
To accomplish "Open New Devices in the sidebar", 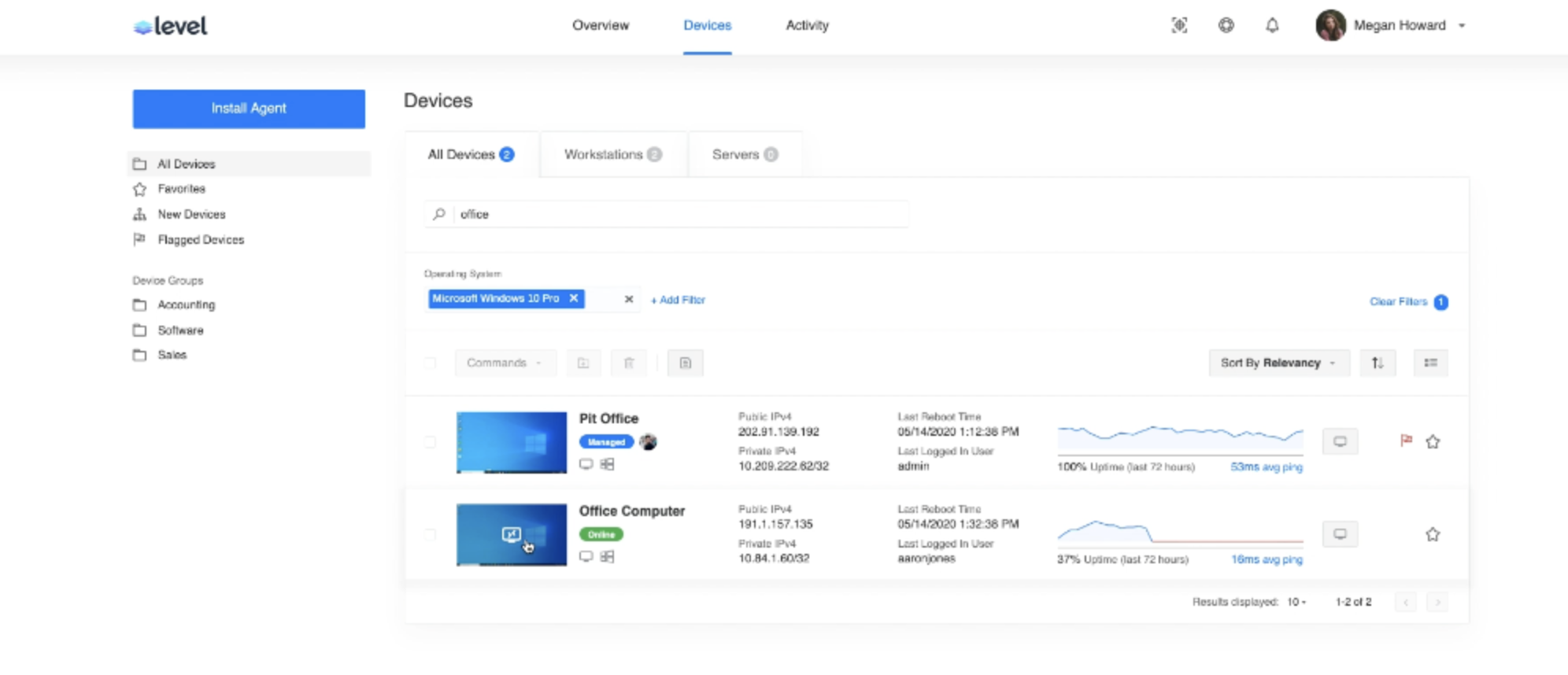I will point(191,214).
